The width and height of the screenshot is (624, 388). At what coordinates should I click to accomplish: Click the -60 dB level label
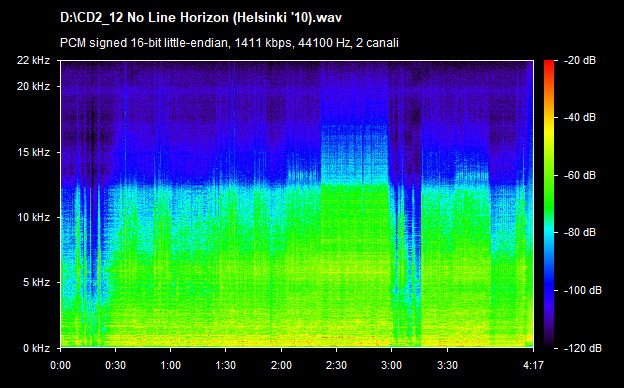580,175
